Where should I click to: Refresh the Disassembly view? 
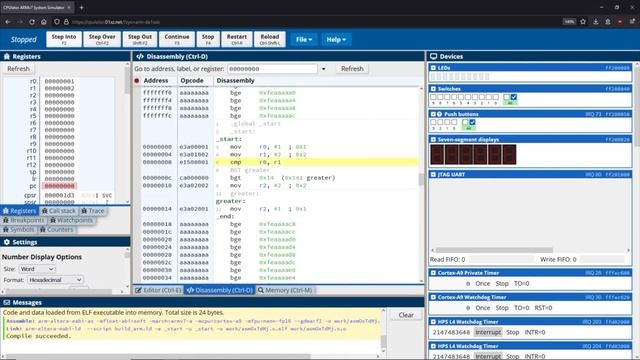352,69
